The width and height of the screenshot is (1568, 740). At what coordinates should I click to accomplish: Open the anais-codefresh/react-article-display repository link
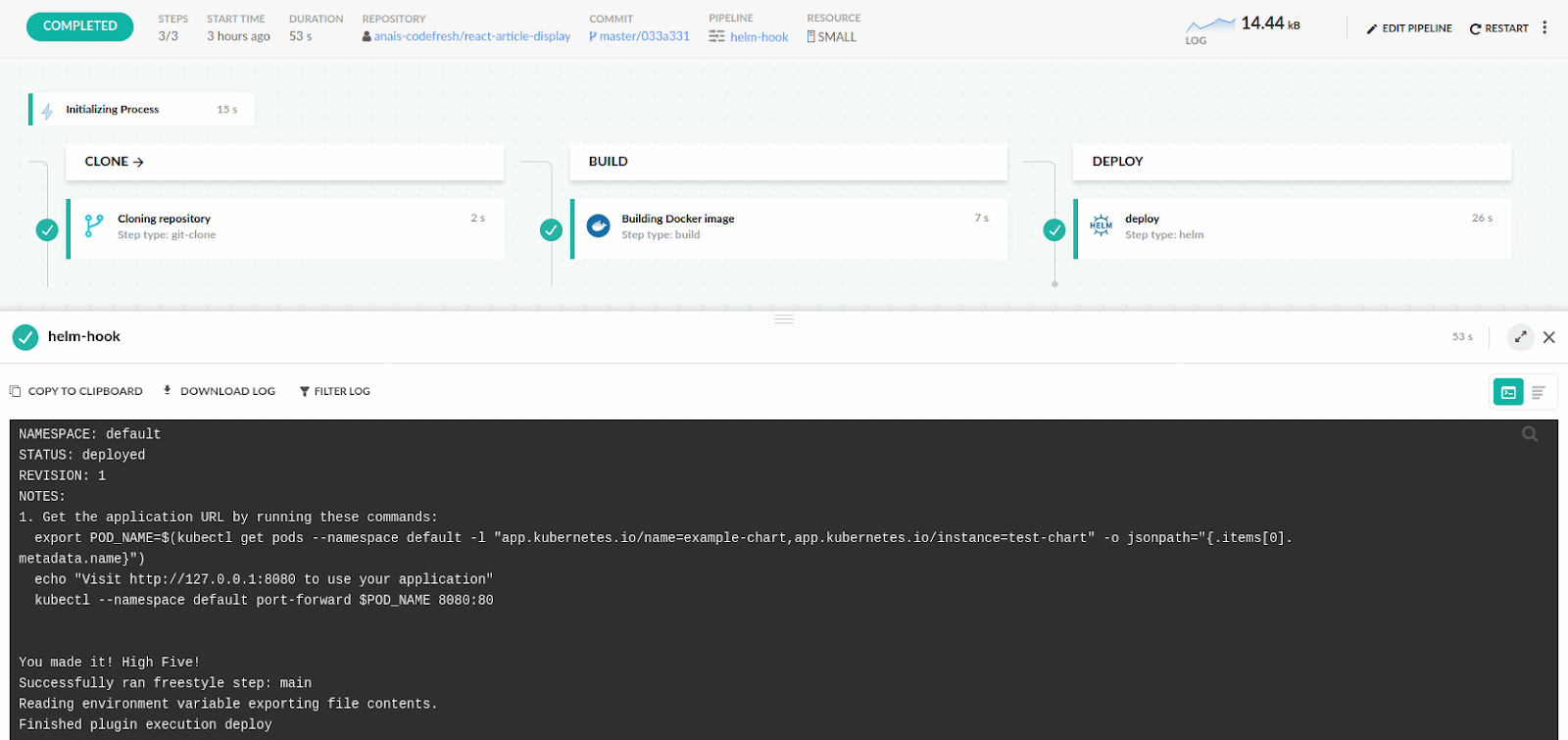(471, 36)
